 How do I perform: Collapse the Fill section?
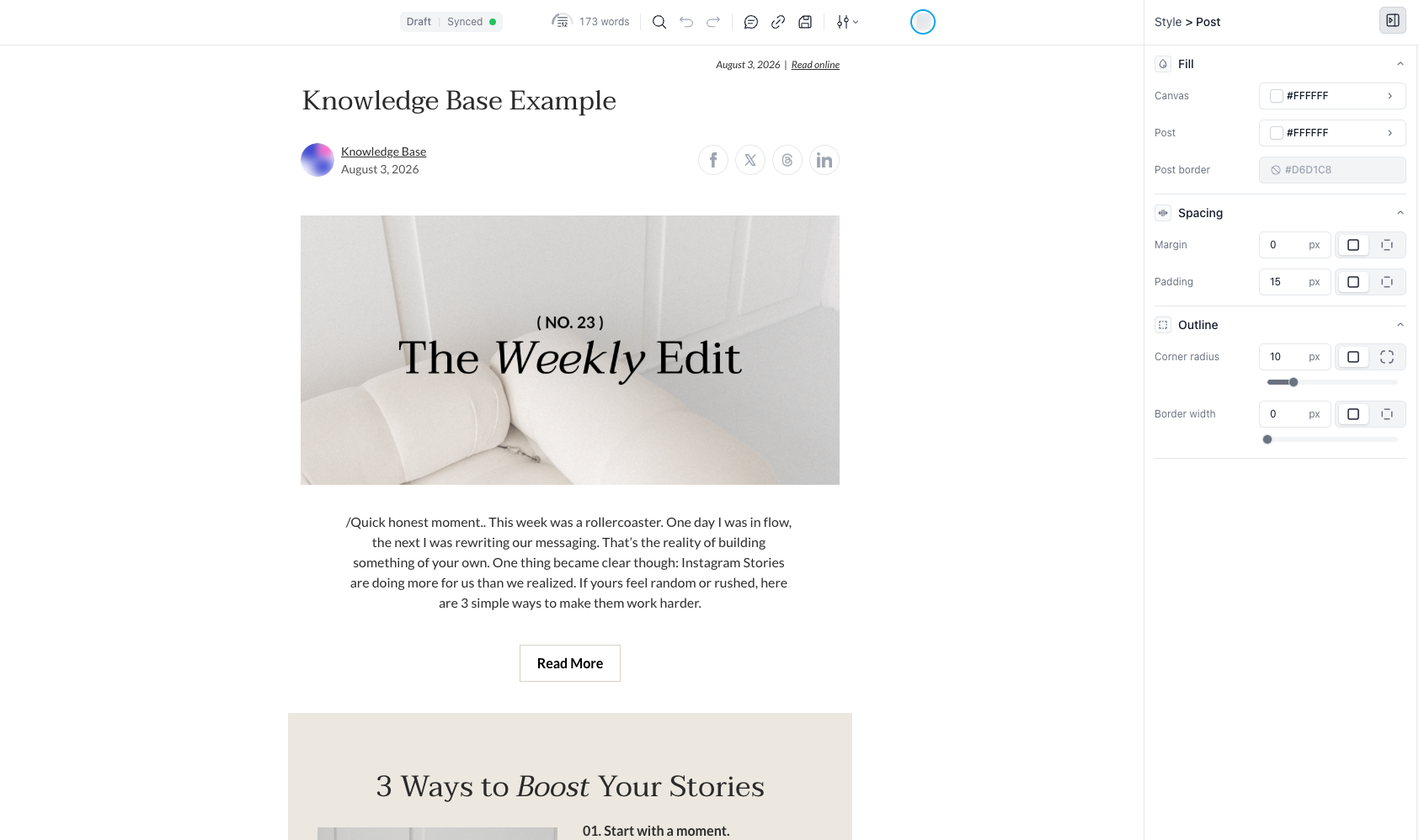coord(1400,64)
